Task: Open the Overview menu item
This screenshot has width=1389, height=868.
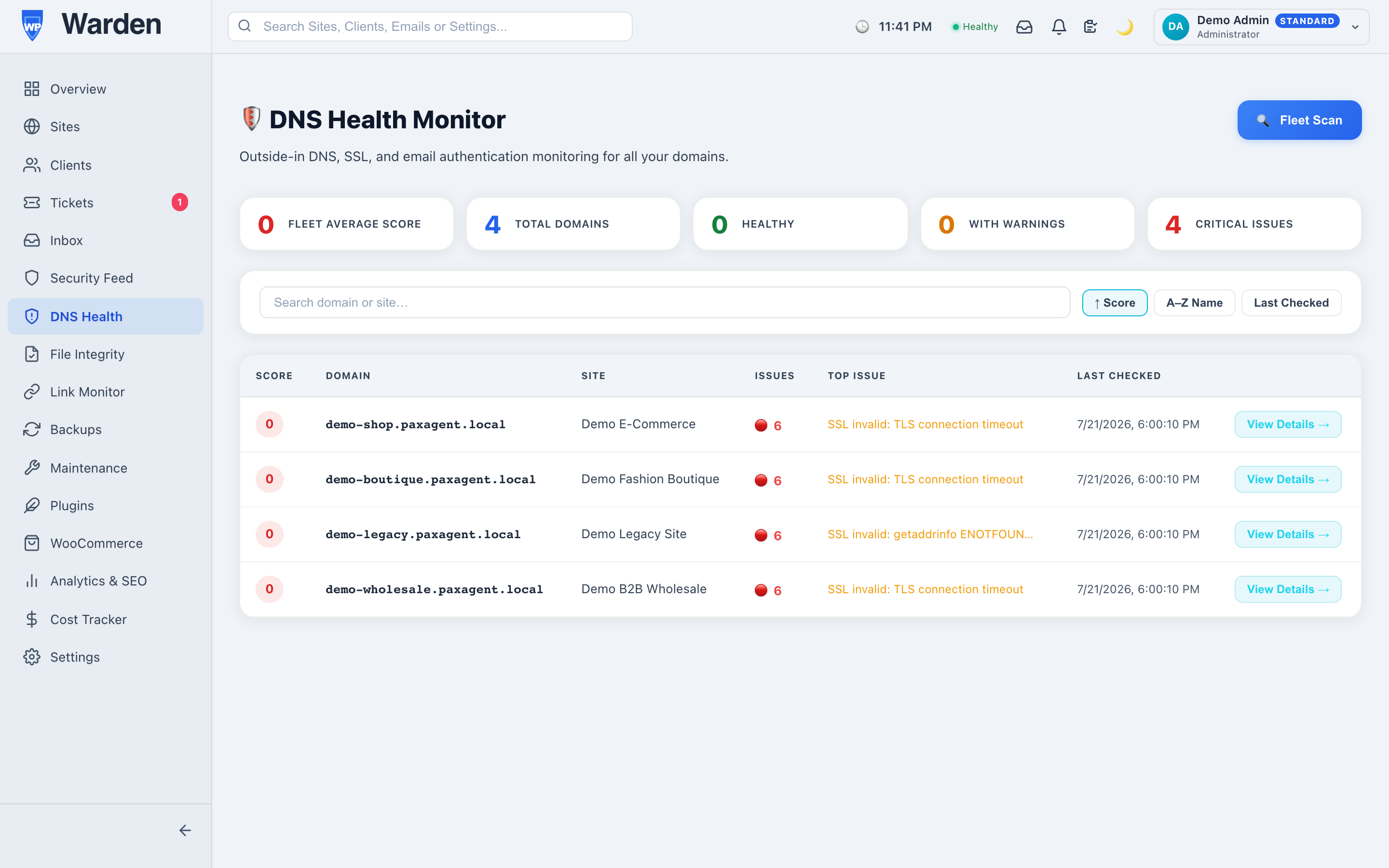Action: tap(106, 89)
